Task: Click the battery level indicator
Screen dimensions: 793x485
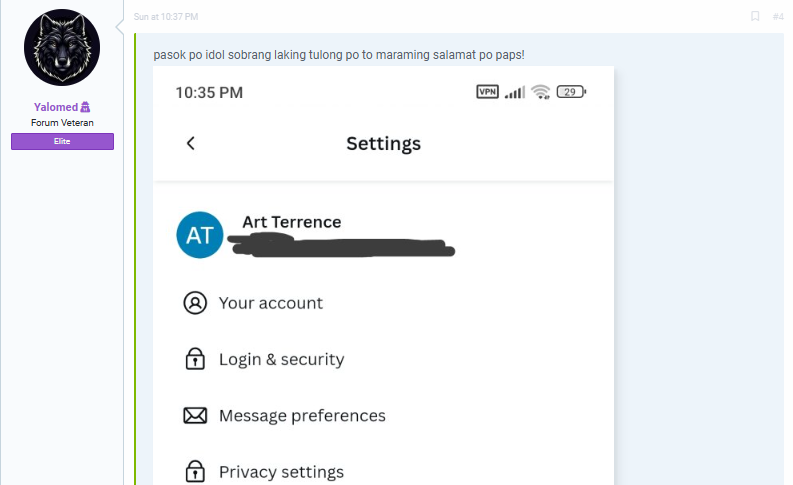Action: [x=571, y=92]
